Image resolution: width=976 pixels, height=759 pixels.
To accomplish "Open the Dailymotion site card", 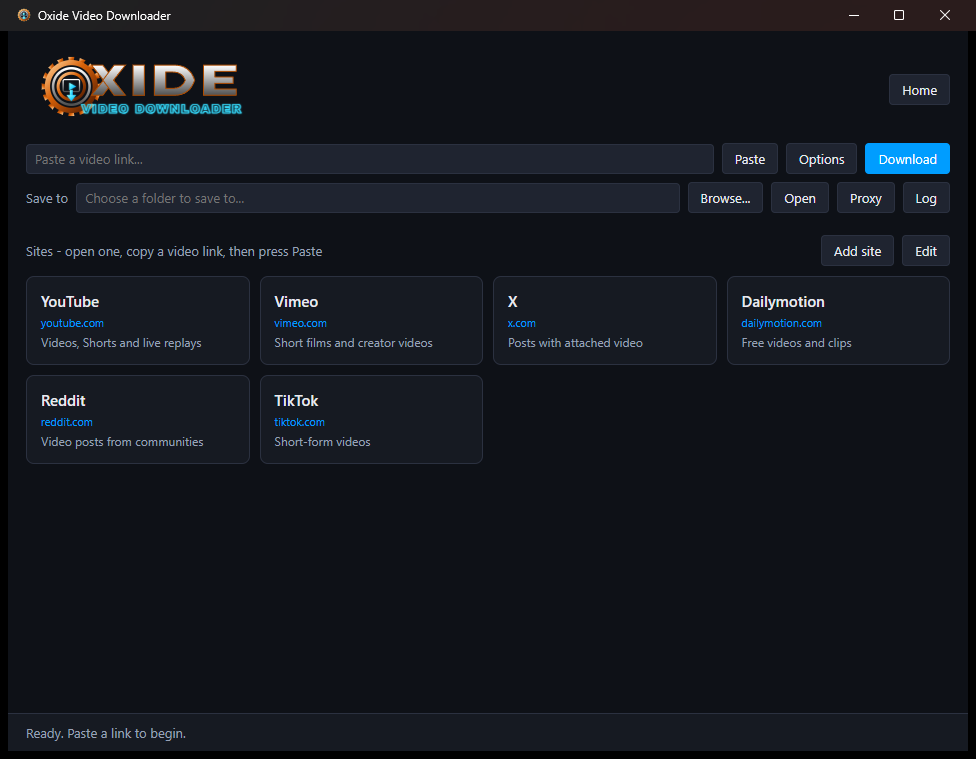I will click(x=838, y=321).
